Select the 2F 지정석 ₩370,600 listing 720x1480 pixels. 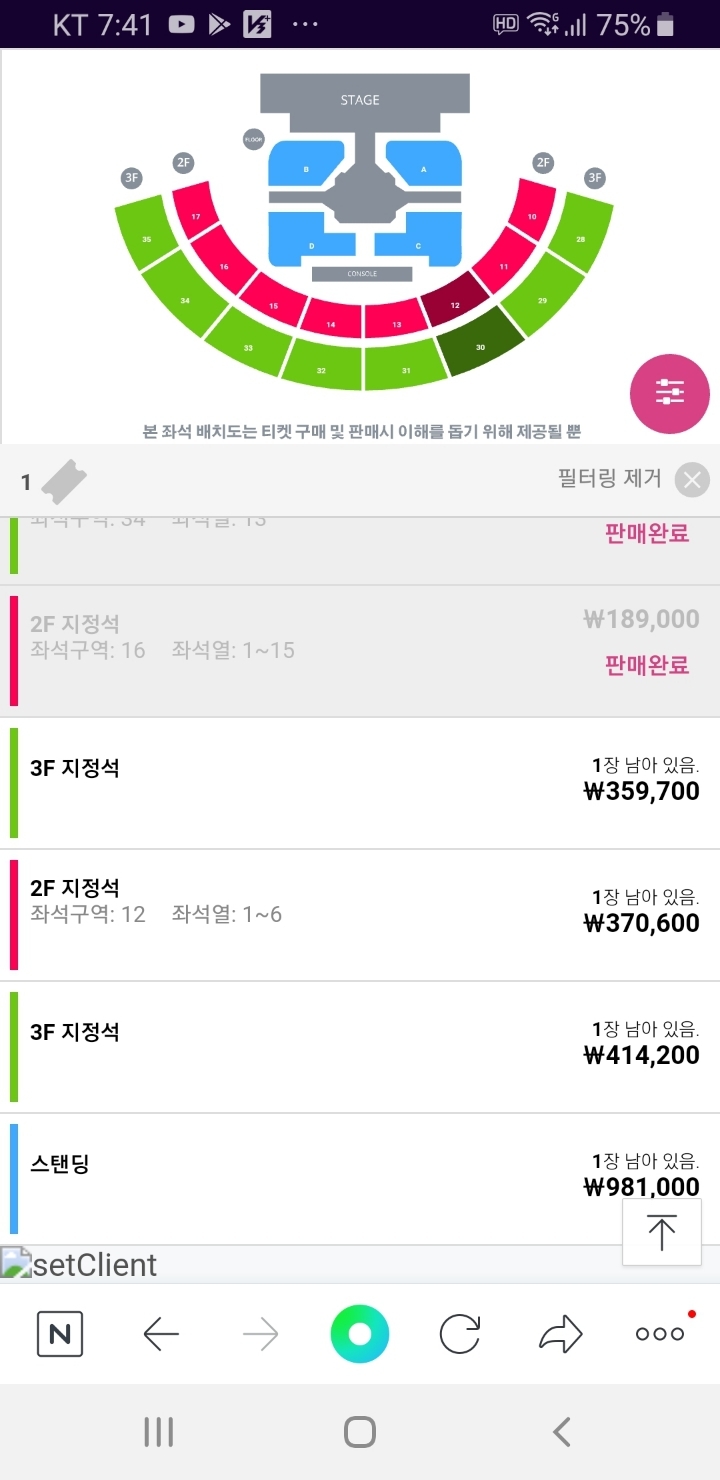(x=360, y=915)
